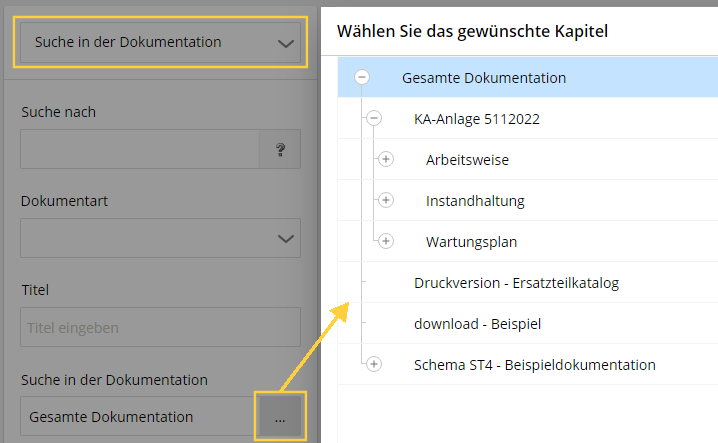Open chapter picker via ellipsis button
Screen dimensions: 718x443
(280, 416)
